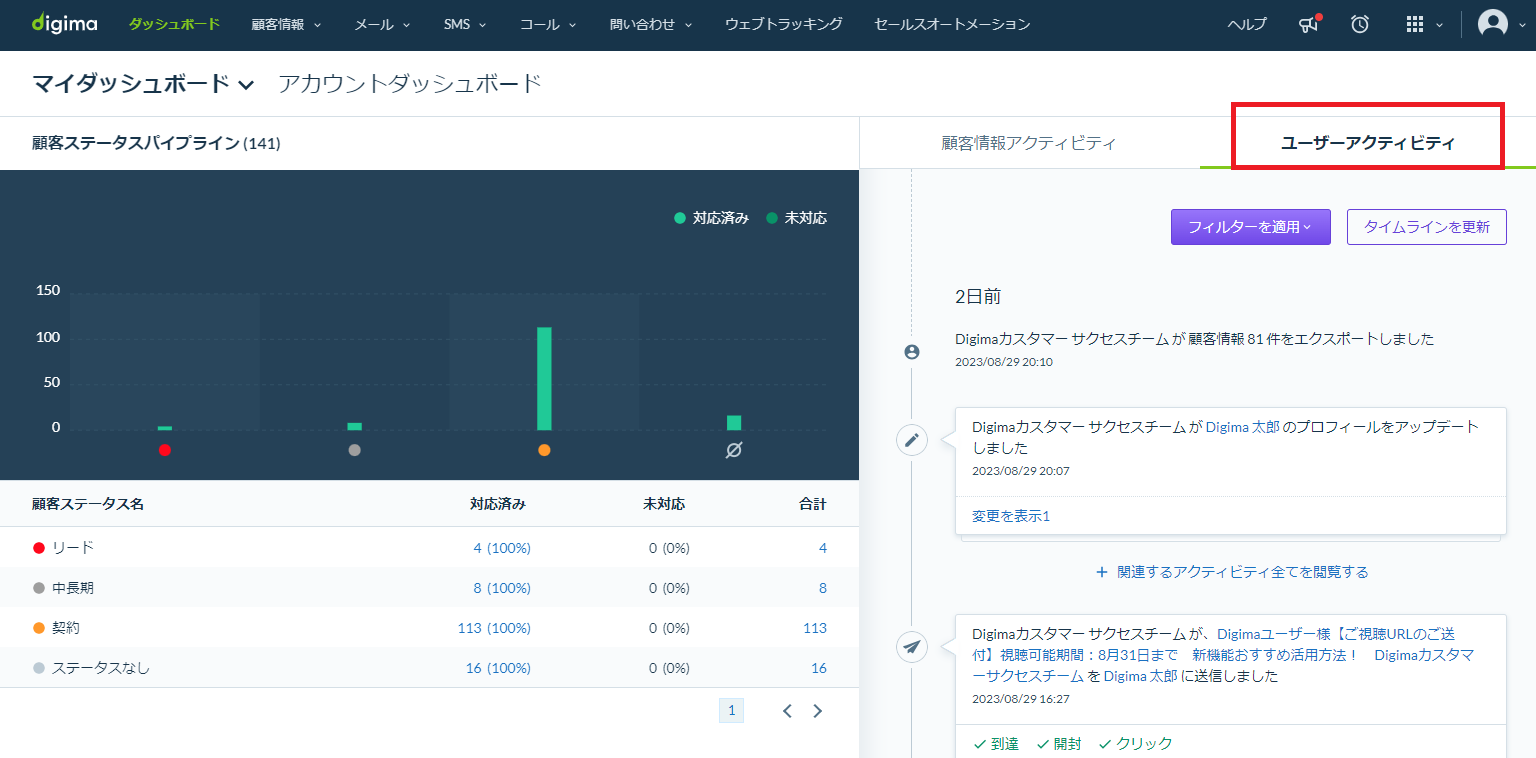Click the 合計 column header

click(x=813, y=504)
